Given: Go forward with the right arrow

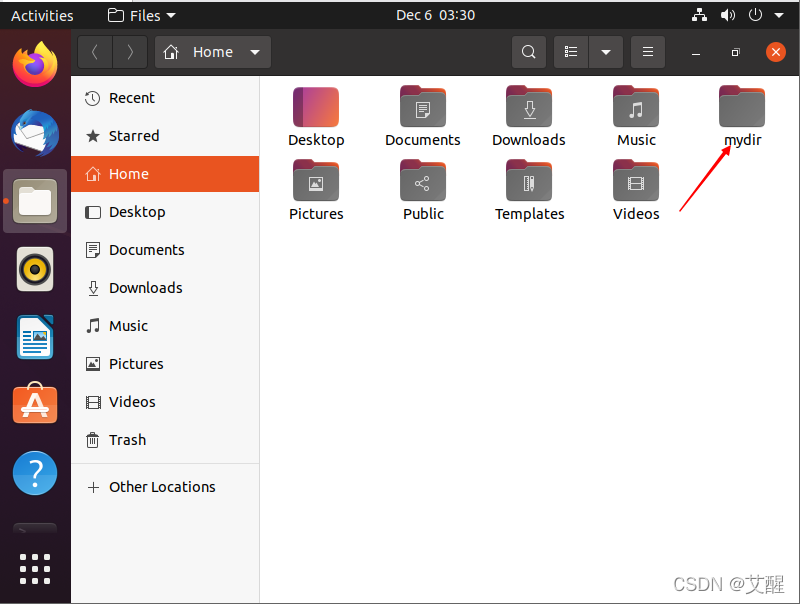Looking at the screenshot, I should (130, 52).
